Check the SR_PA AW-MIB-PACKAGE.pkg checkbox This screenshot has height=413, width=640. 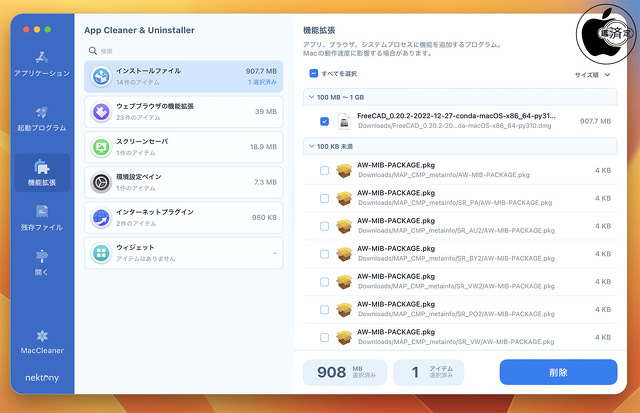pyautogui.click(x=324, y=198)
